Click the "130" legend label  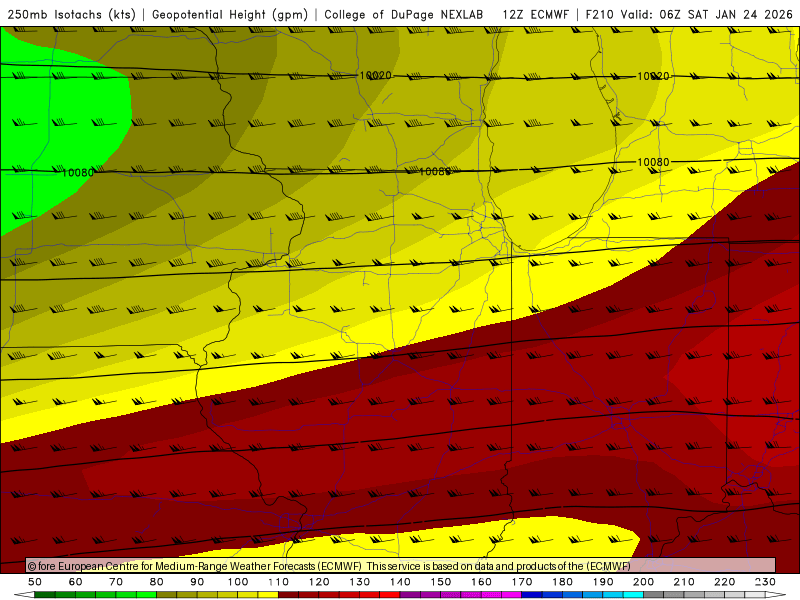click(x=359, y=582)
